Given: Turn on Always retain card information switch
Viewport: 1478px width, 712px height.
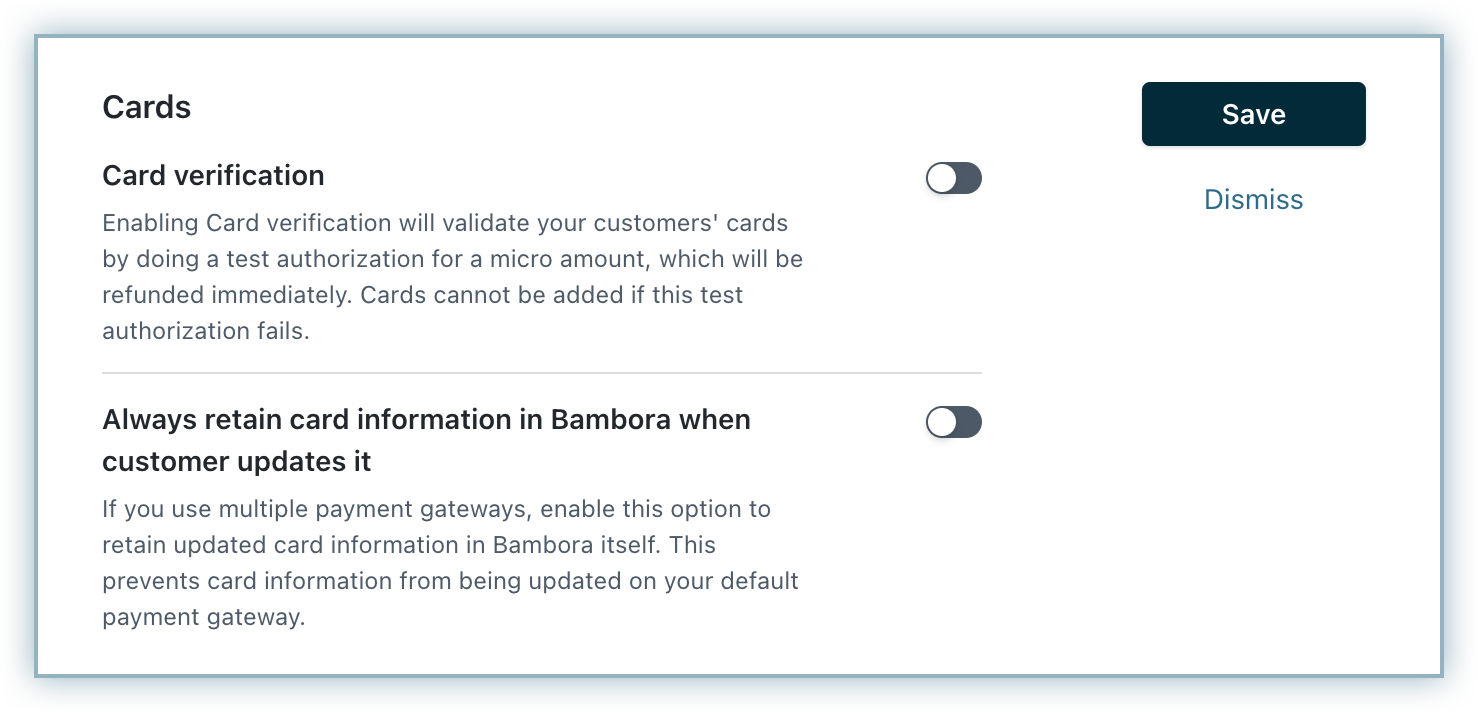Looking at the screenshot, I should point(953,423).
